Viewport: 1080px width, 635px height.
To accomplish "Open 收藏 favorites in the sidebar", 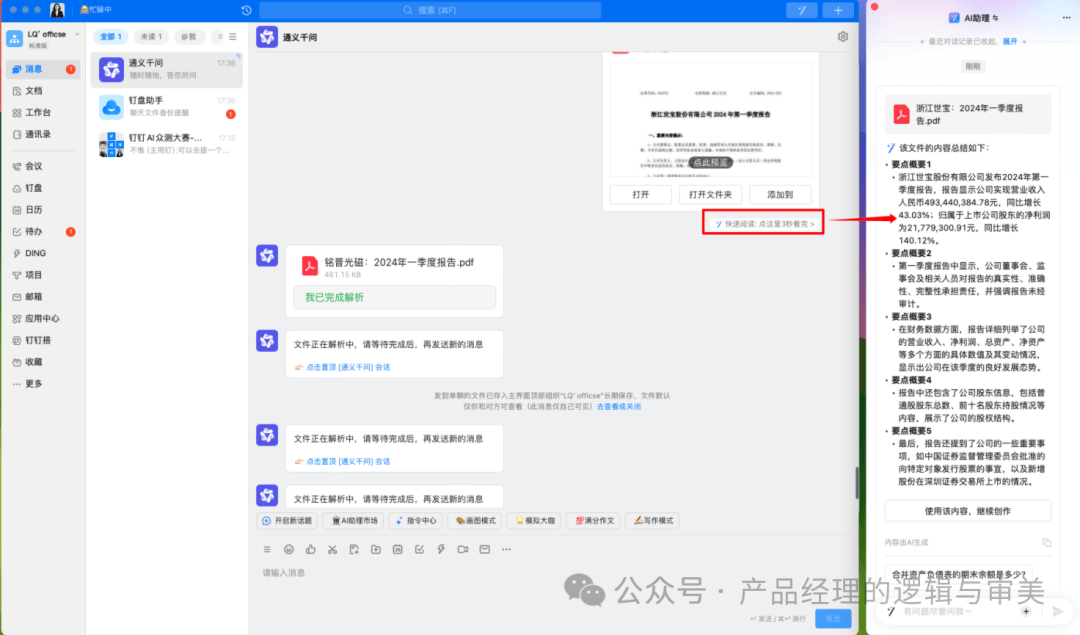I will point(28,362).
